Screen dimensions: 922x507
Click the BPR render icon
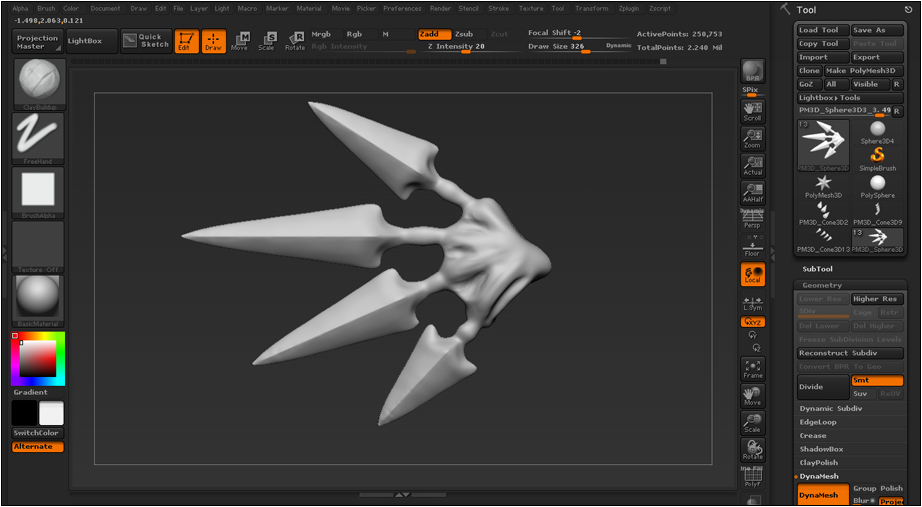coord(753,71)
